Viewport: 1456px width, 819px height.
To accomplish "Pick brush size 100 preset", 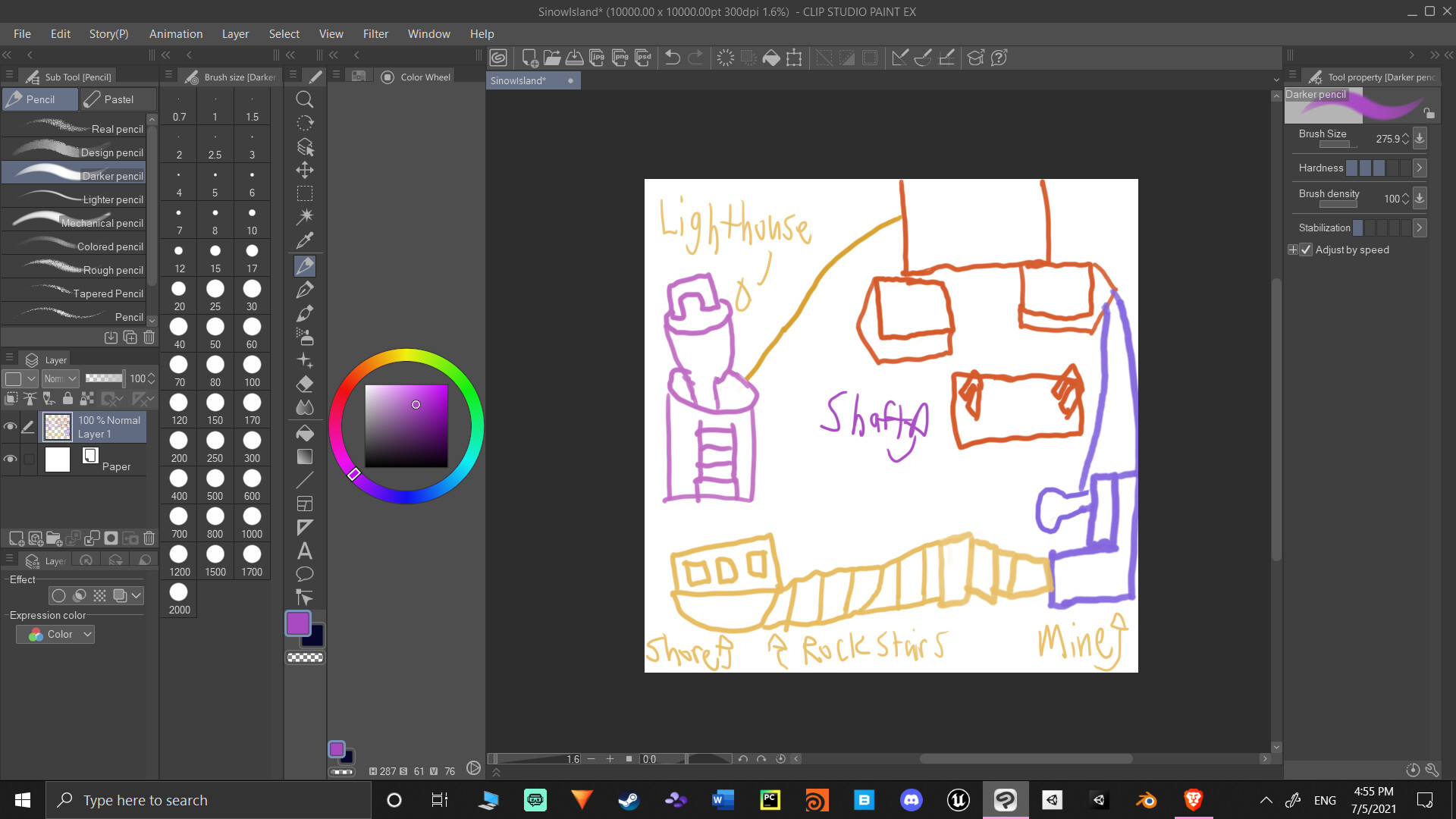I will click(x=252, y=372).
